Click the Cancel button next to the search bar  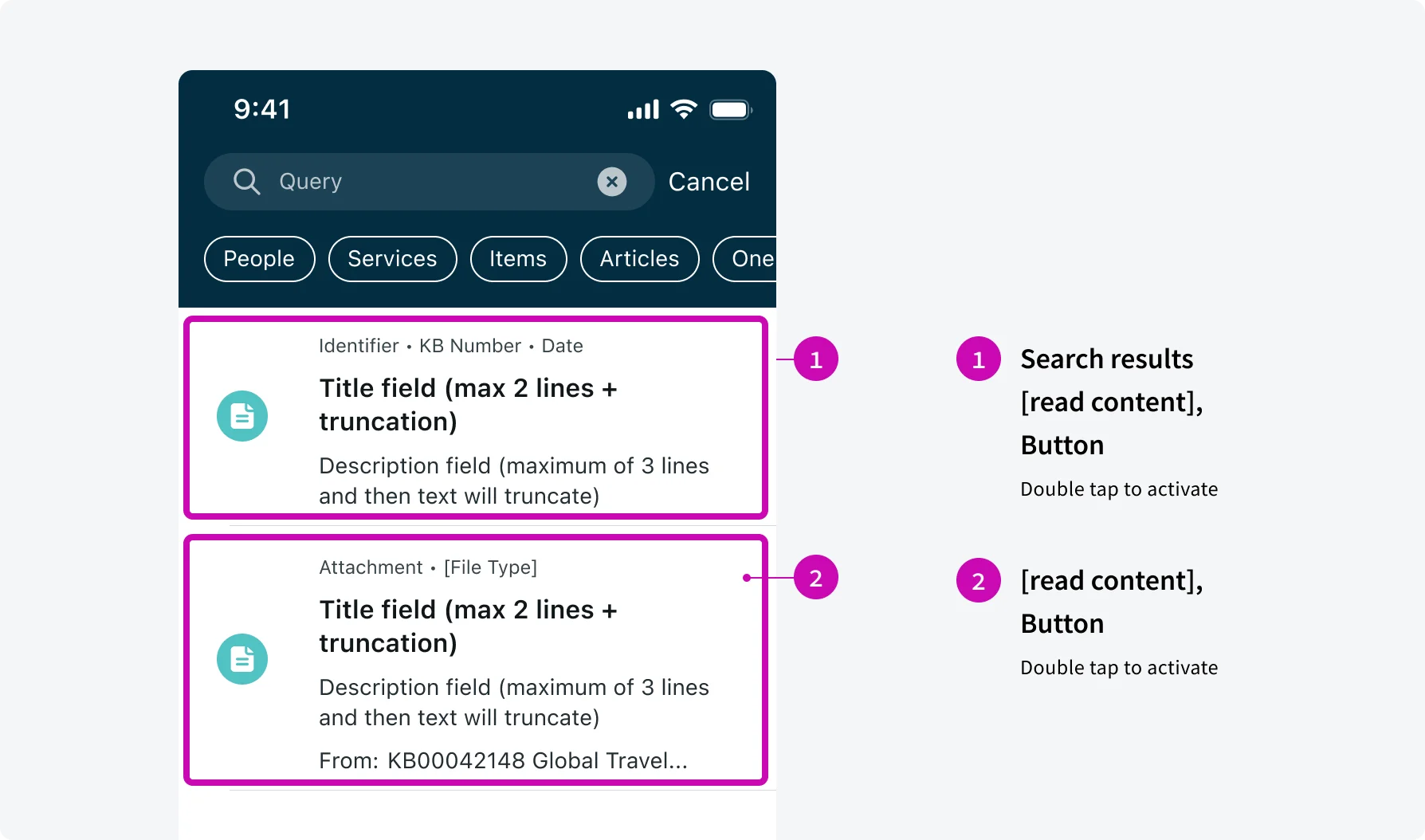pos(709,182)
